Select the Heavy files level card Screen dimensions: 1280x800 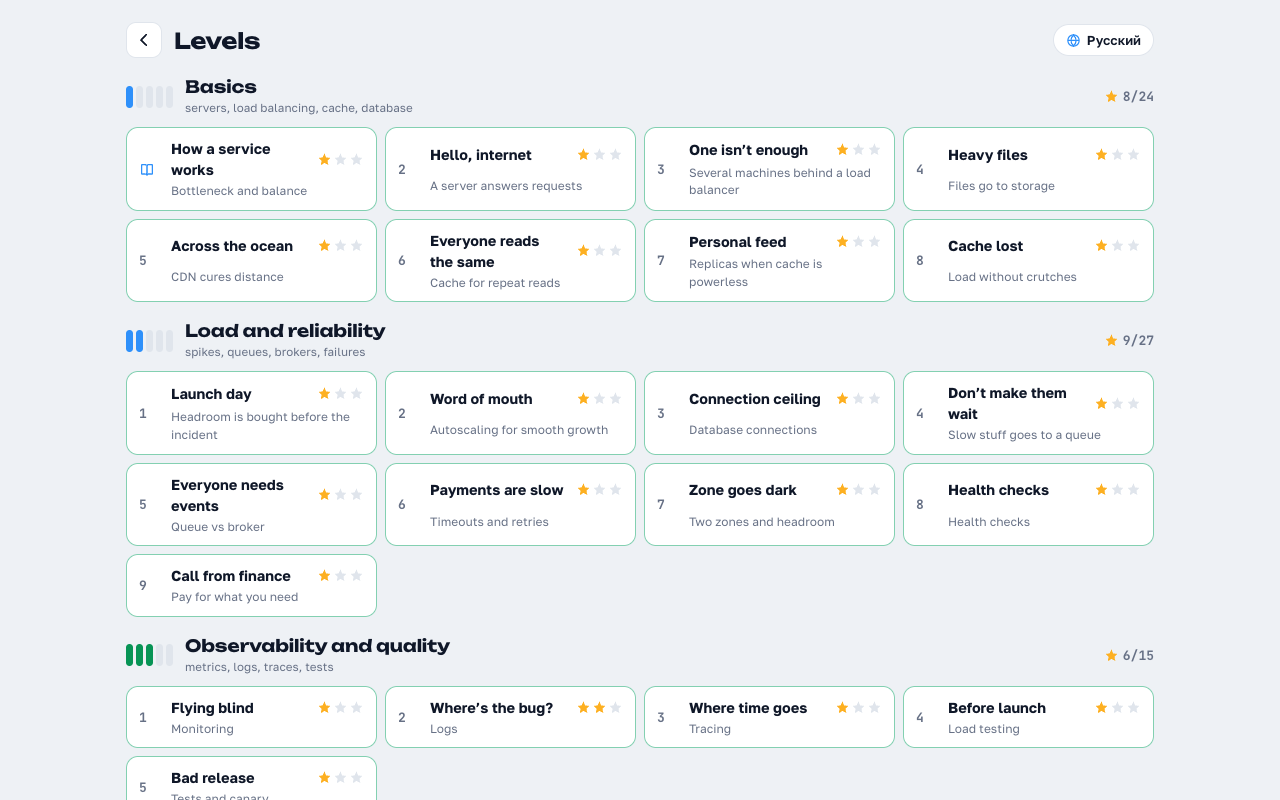1028,169
